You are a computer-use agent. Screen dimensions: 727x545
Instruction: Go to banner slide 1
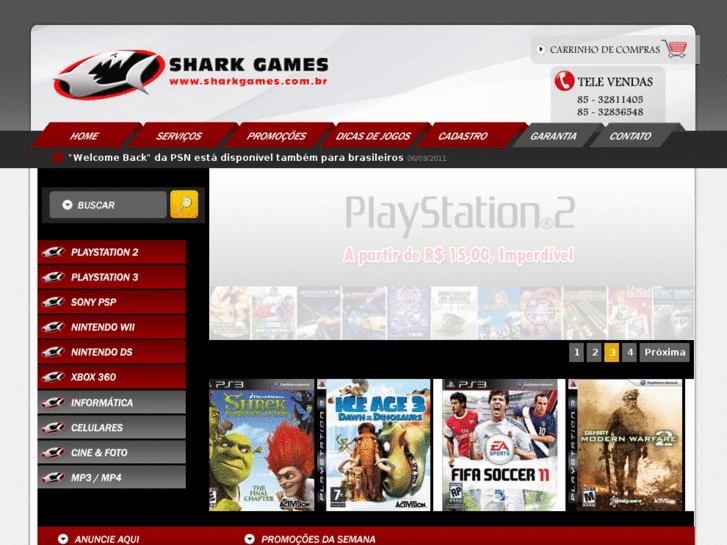[x=576, y=353]
